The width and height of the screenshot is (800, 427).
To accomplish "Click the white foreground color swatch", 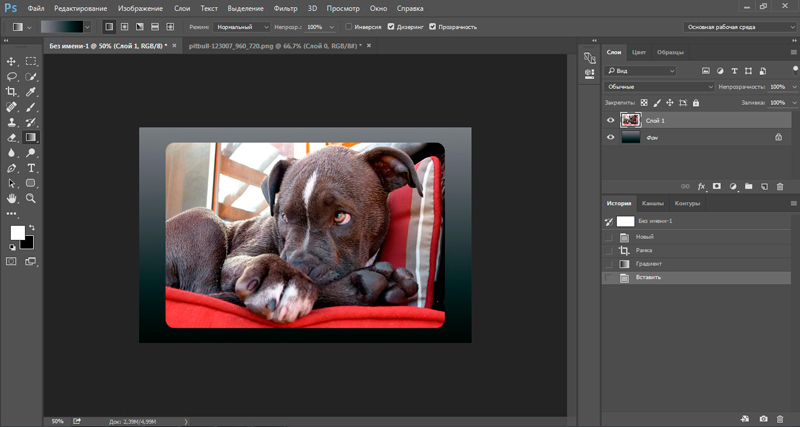I will tap(17, 233).
